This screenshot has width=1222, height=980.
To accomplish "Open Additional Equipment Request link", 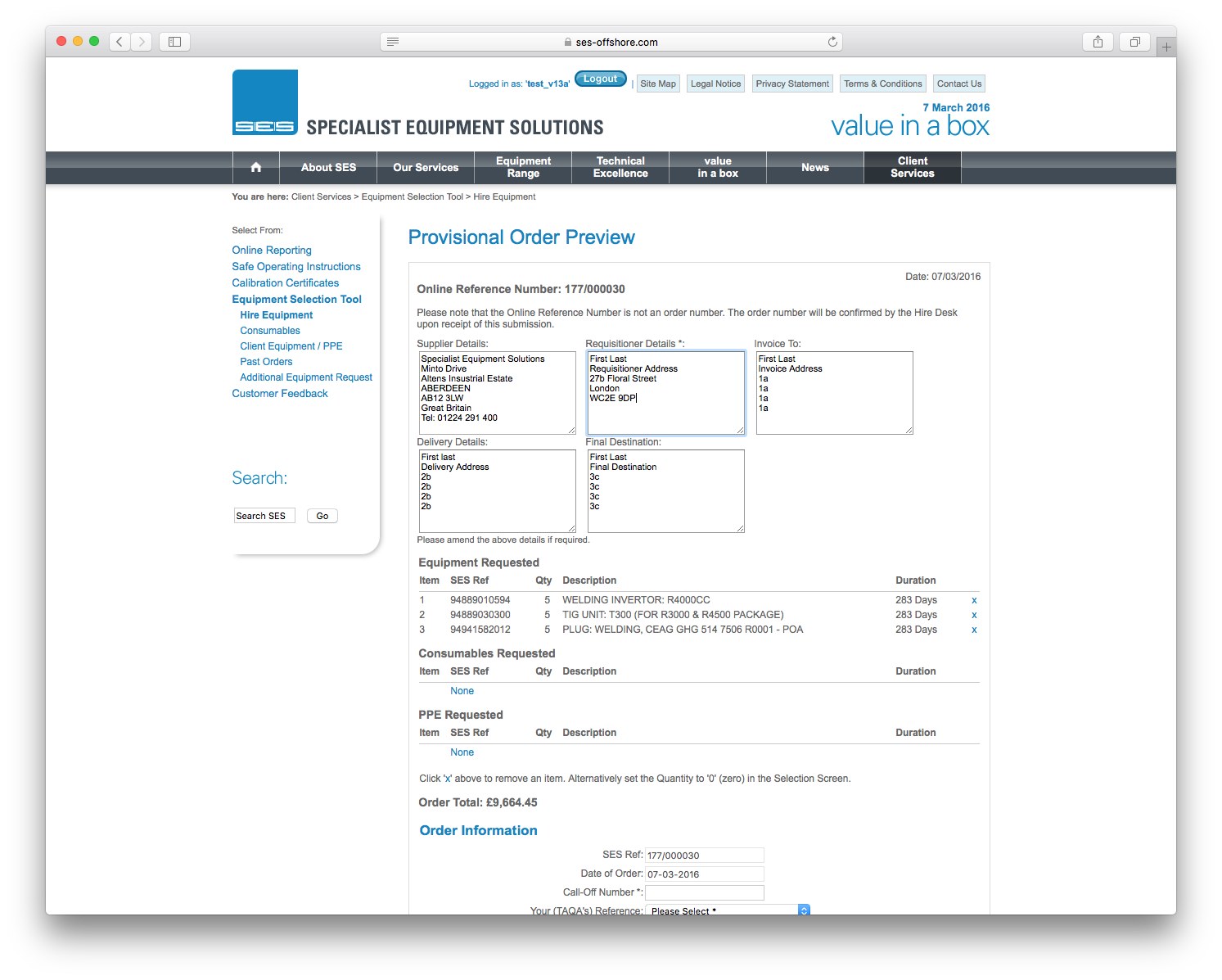I will [306, 377].
